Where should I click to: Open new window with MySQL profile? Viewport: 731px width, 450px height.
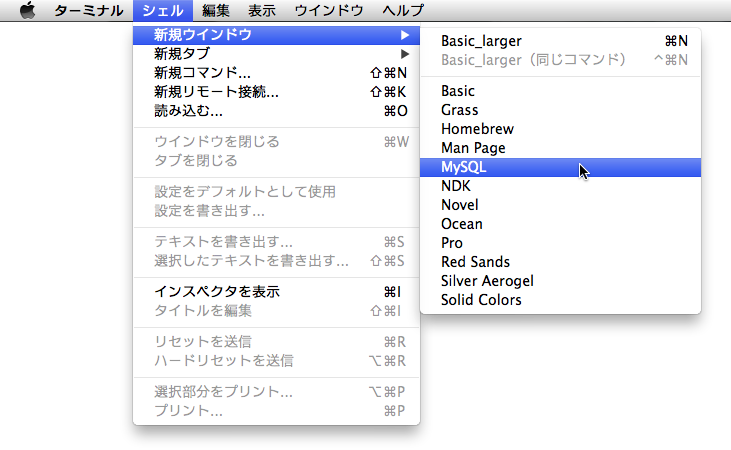tap(560, 167)
